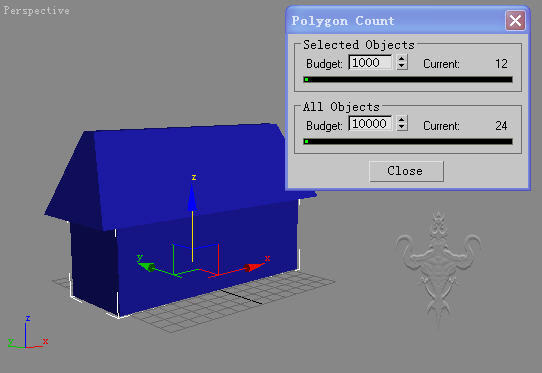Increase the Selected Objects budget spinner
The width and height of the screenshot is (542, 373).
402,59
